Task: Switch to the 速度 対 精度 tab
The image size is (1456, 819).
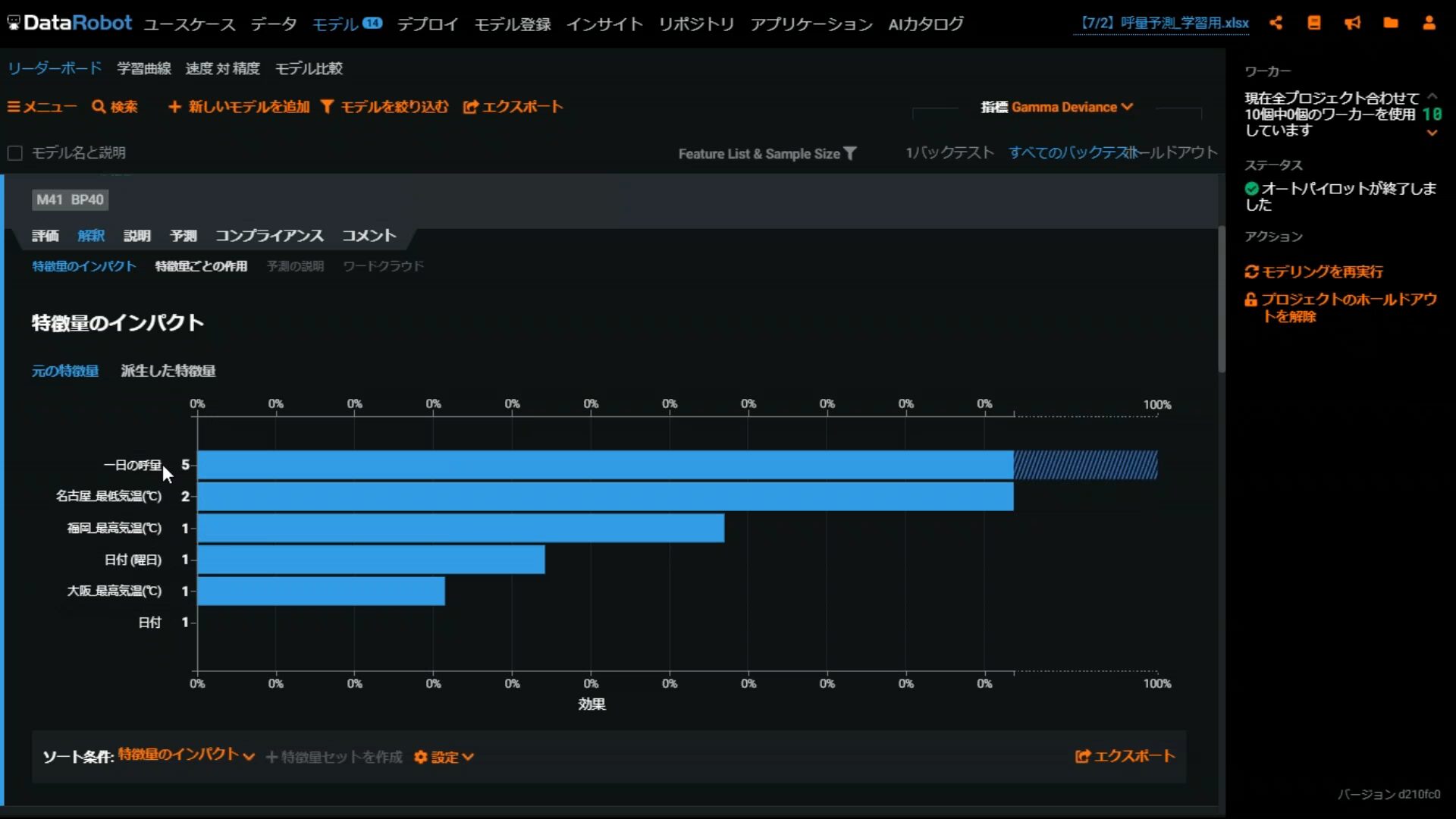Action: pyautogui.click(x=223, y=68)
